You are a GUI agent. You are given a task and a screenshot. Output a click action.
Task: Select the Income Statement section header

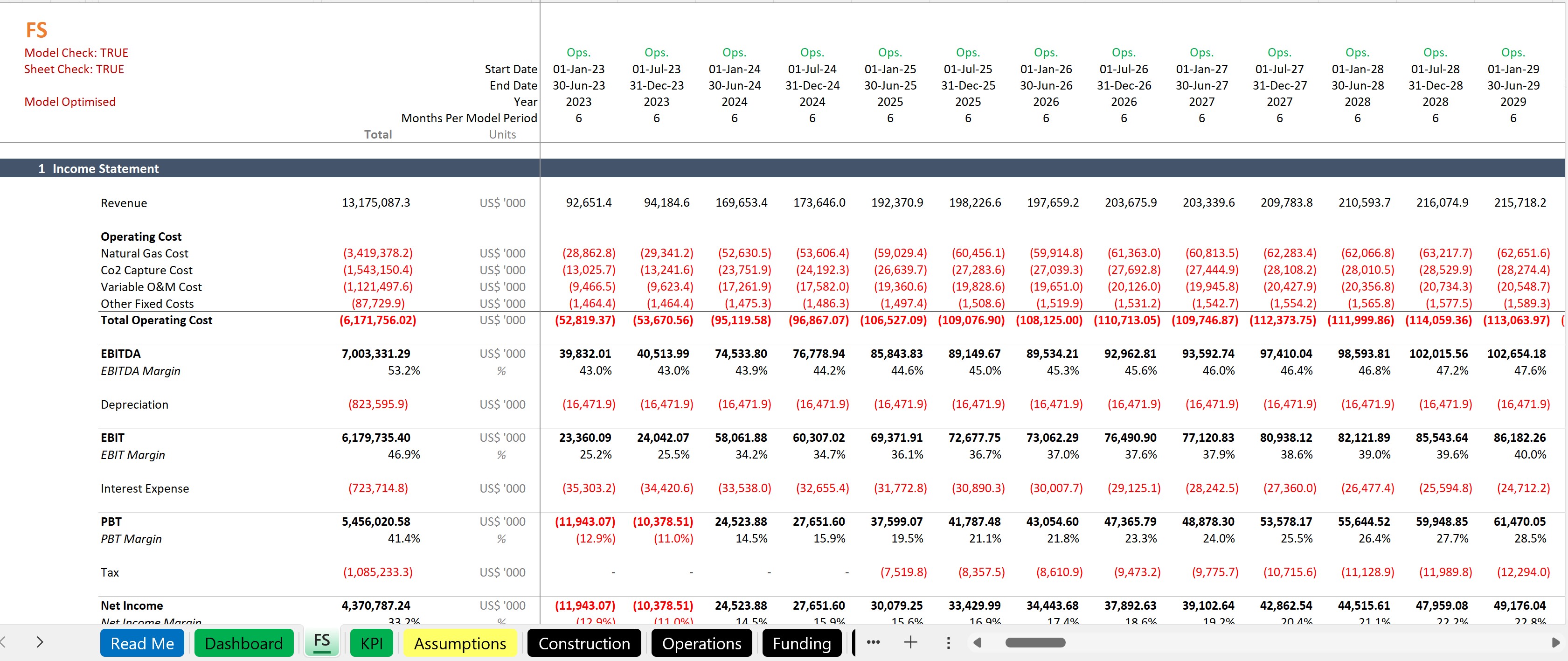[x=105, y=168]
